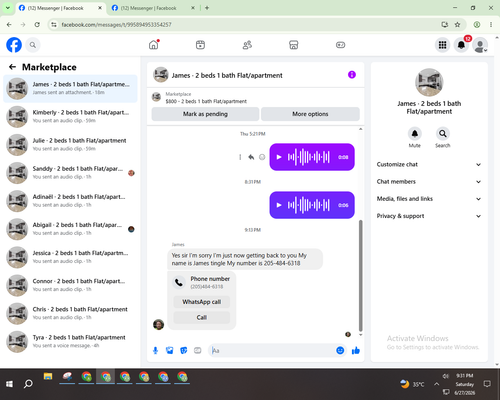Open Abigail's conversation
This screenshot has width=500, height=400.
[x=70, y=229]
